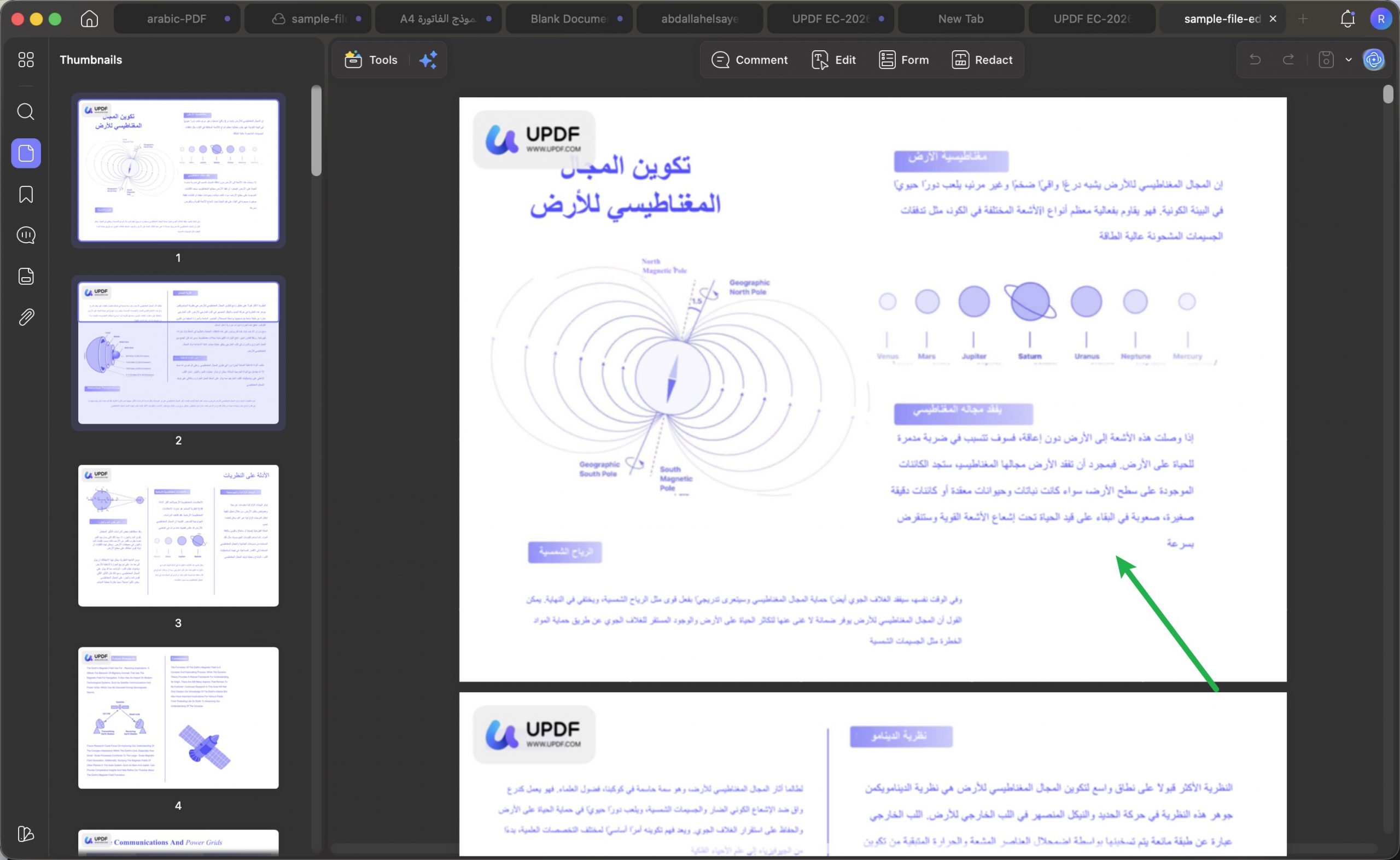Viewport: 1400px width, 860px height.
Task: Select page 1 thumbnail
Action: click(x=178, y=170)
